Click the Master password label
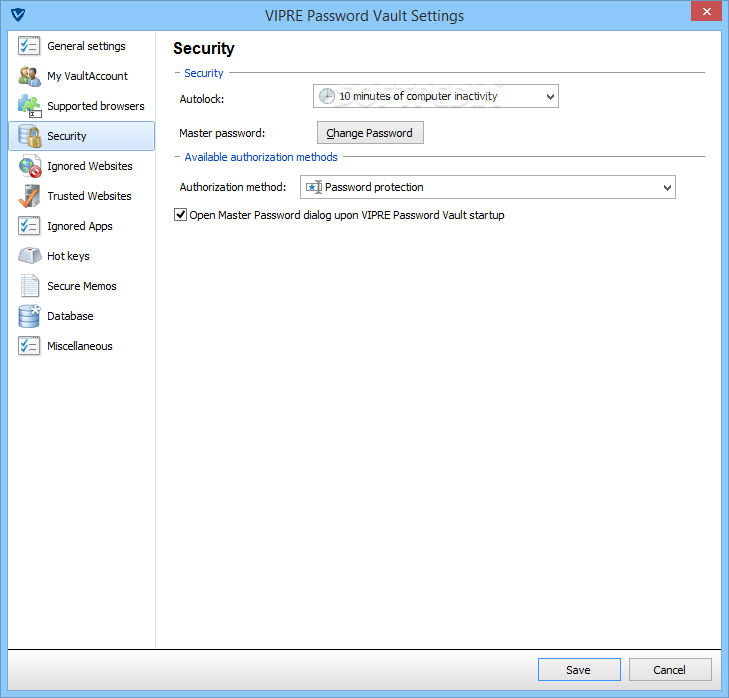 click(x=222, y=133)
